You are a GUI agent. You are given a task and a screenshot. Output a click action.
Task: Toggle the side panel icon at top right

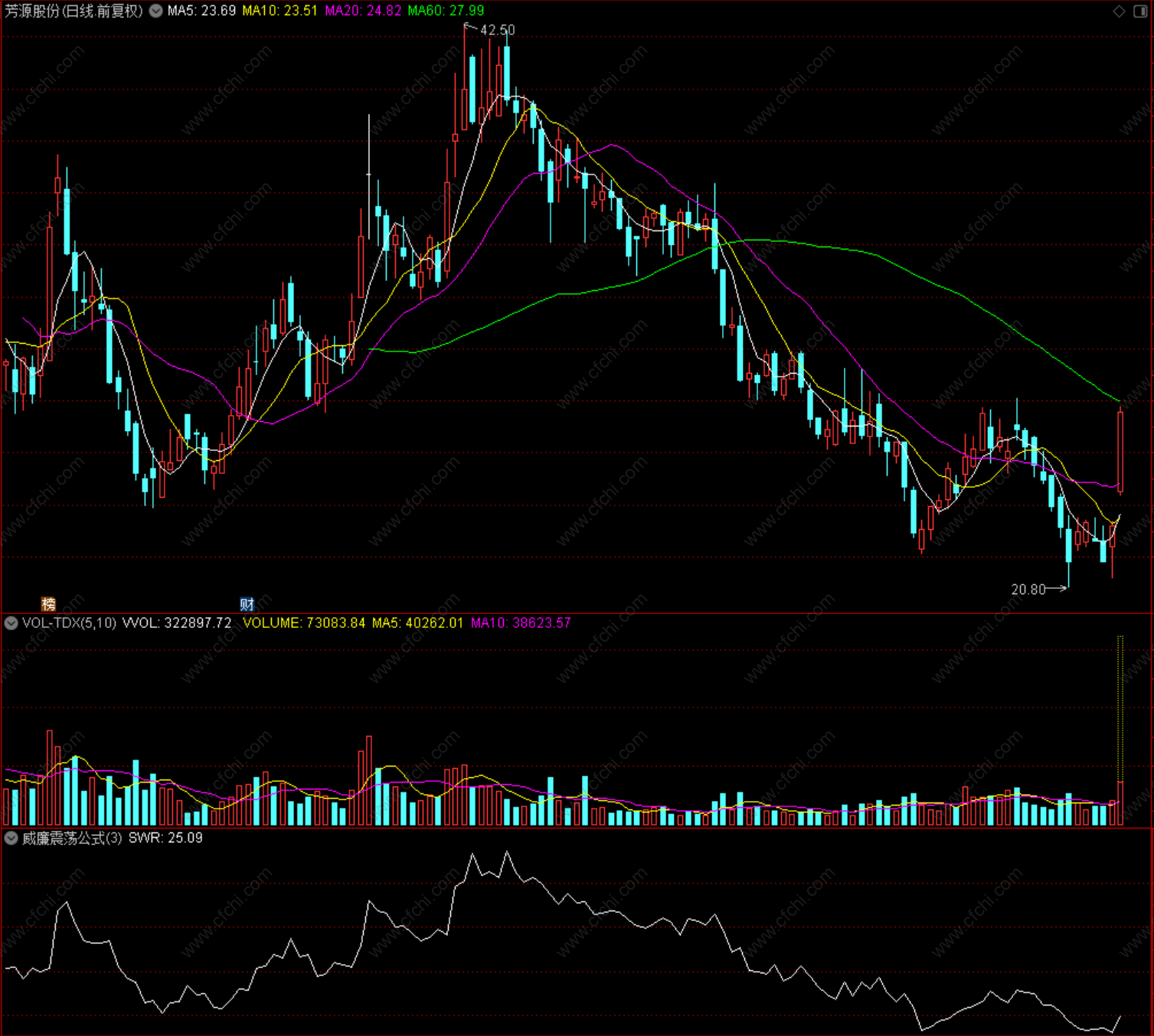coord(1139,11)
